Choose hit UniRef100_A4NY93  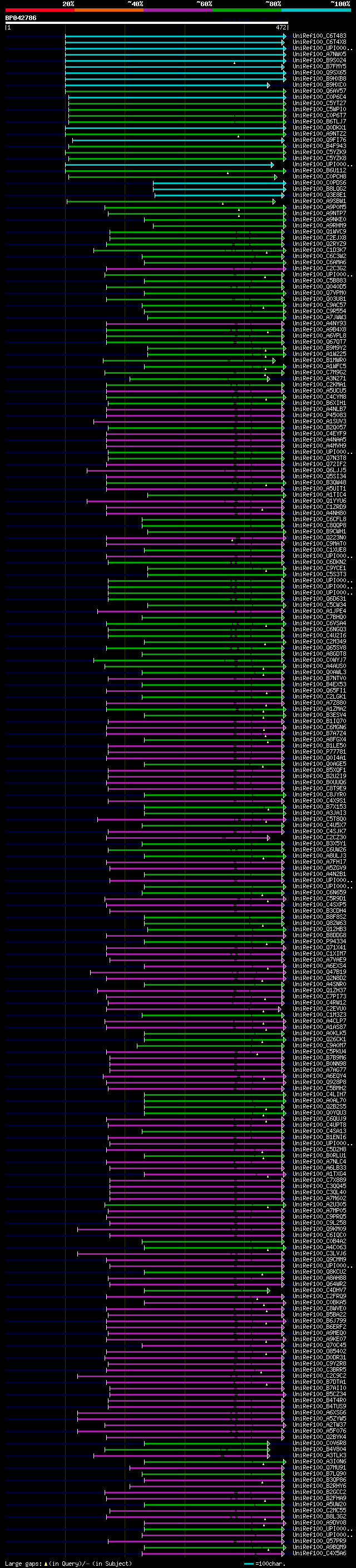tap(319, 323)
